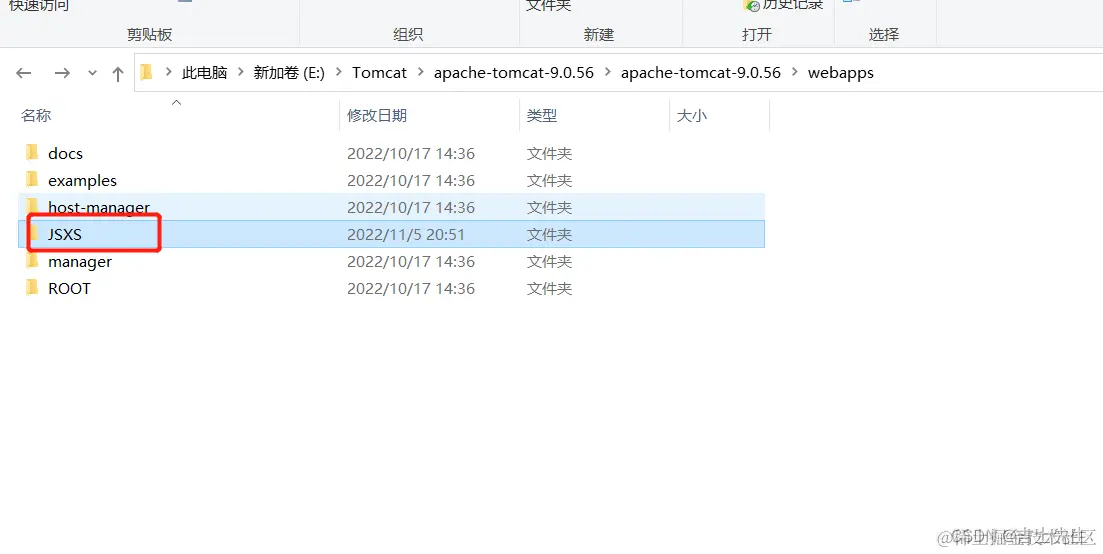Sort by 修改日期 column header
The image size is (1103, 554).
pyautogui.click(x=377, y=115)
